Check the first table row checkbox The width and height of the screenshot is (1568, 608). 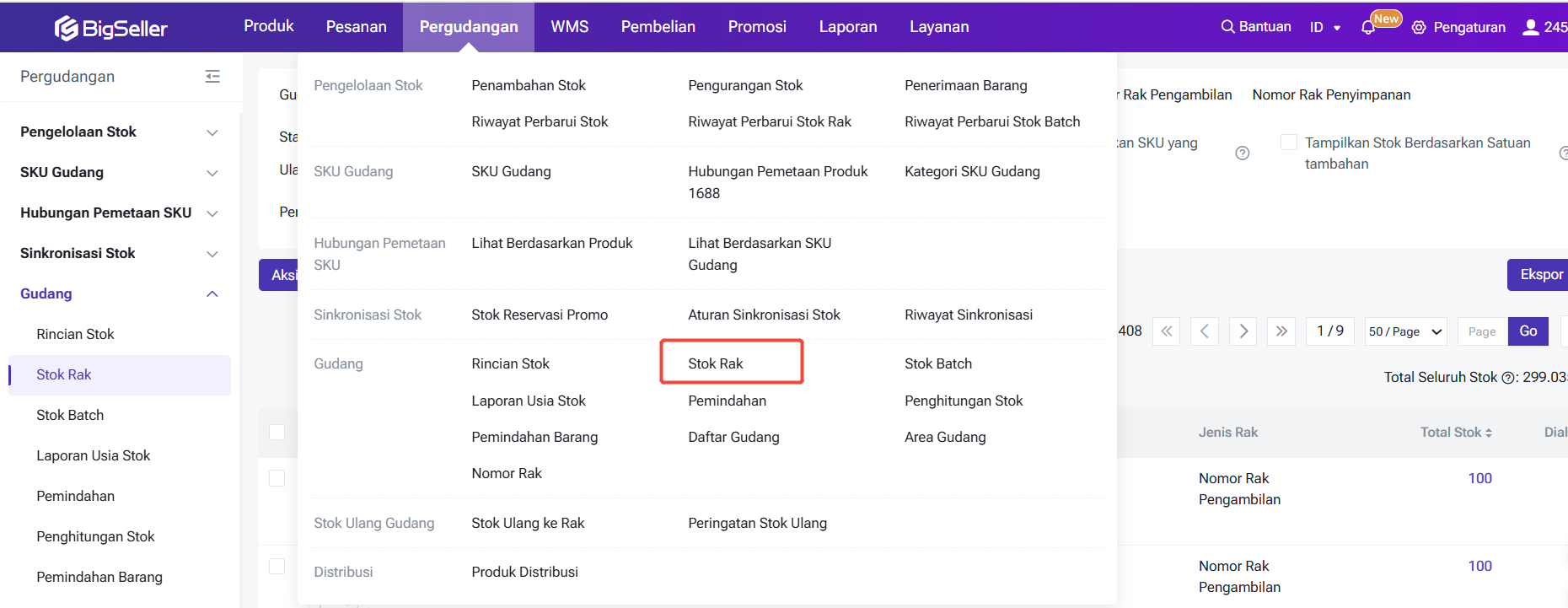[277, 478]
